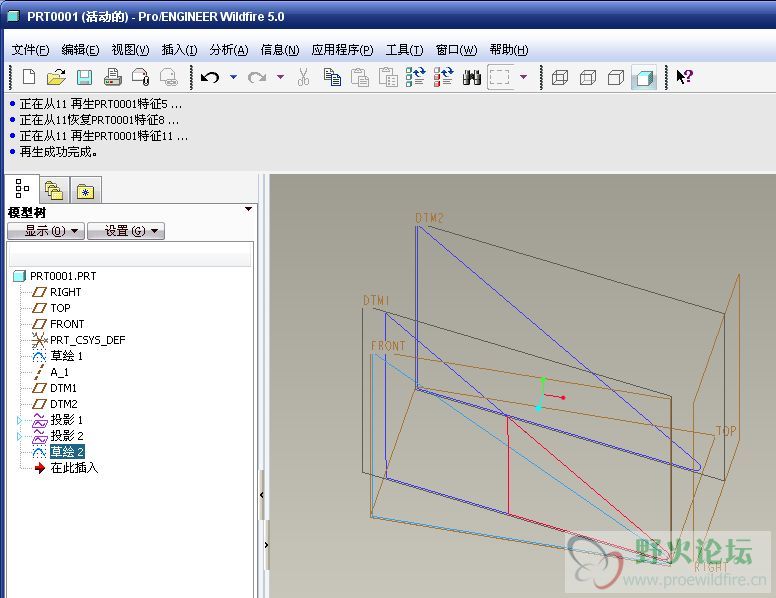The height and width of the screenshot is (598, 776).
Task: Open the 窗口(W) menu
Action: (456, 50)
